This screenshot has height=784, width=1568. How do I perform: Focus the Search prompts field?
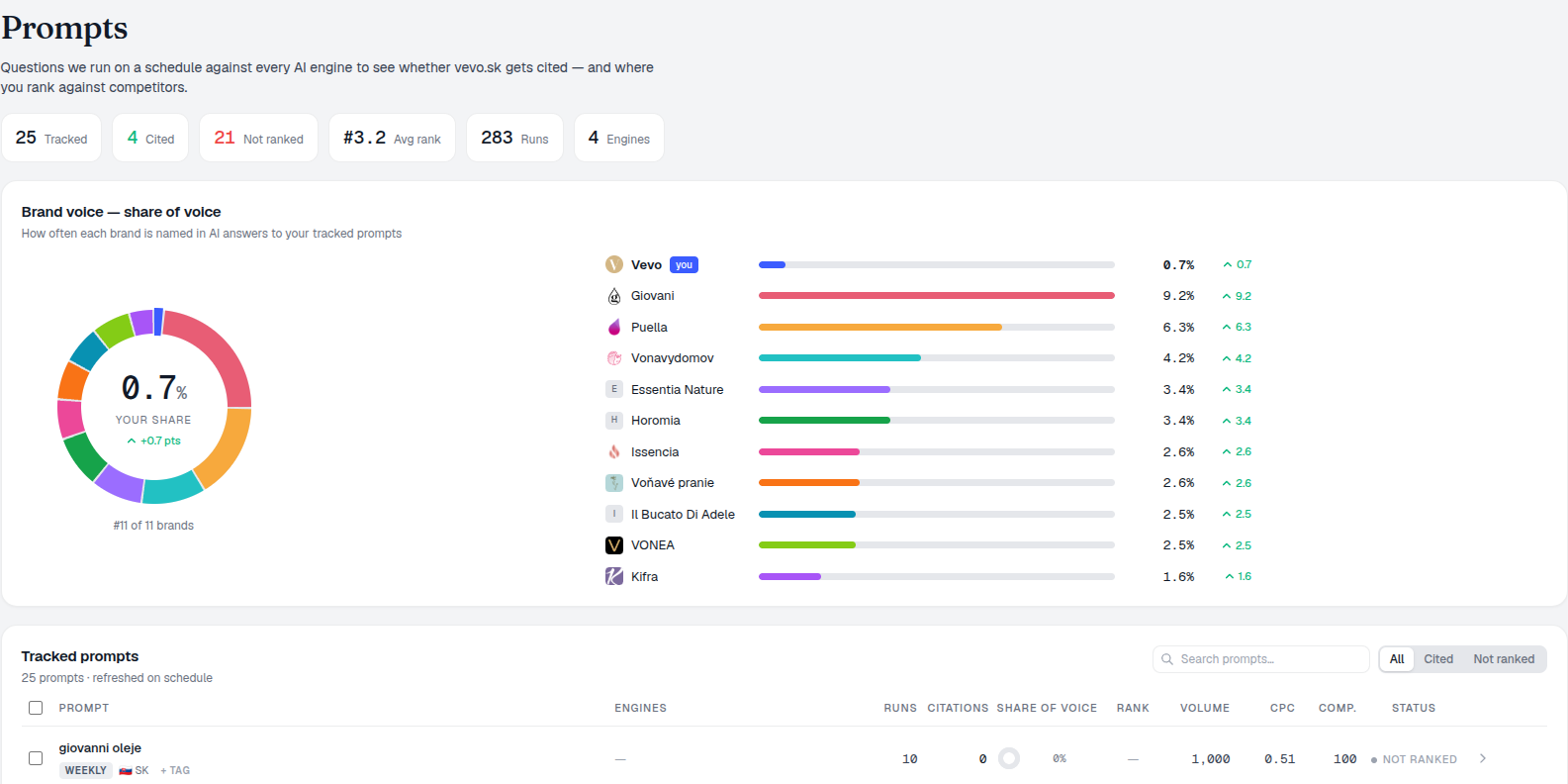tap(1261, 659)
